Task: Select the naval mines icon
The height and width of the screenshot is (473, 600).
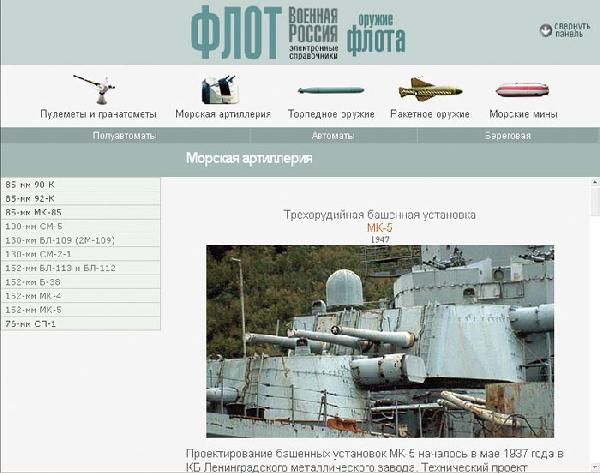Action: (x=522, y=90)
